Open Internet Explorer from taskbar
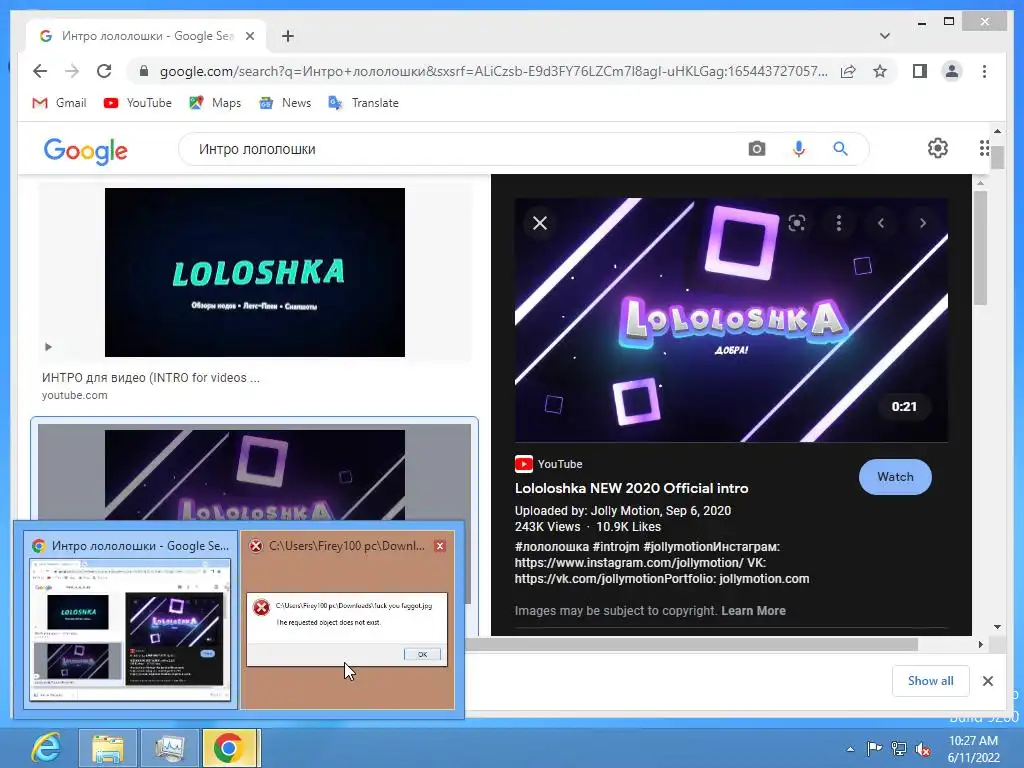 [x=46, y=748]
